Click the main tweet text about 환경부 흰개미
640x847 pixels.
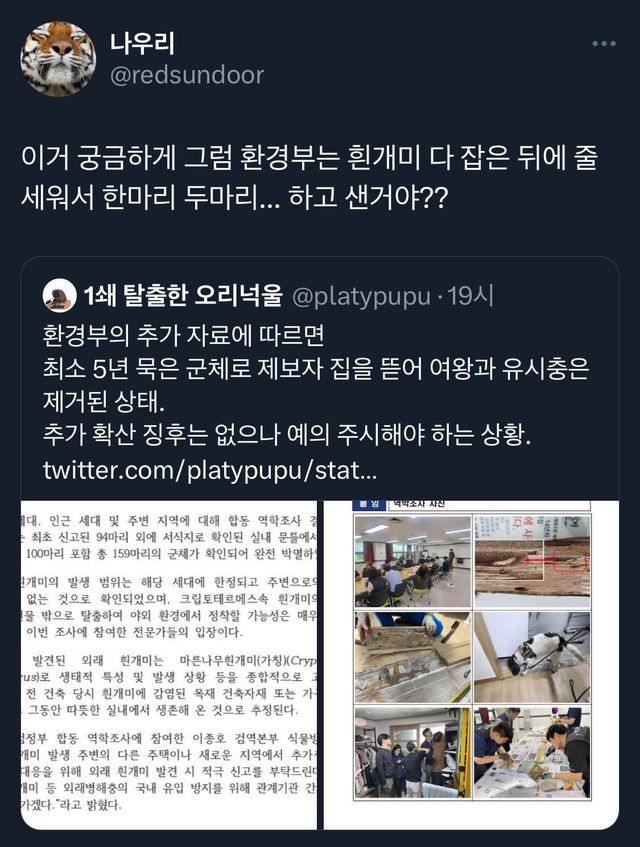pos(309,178)
